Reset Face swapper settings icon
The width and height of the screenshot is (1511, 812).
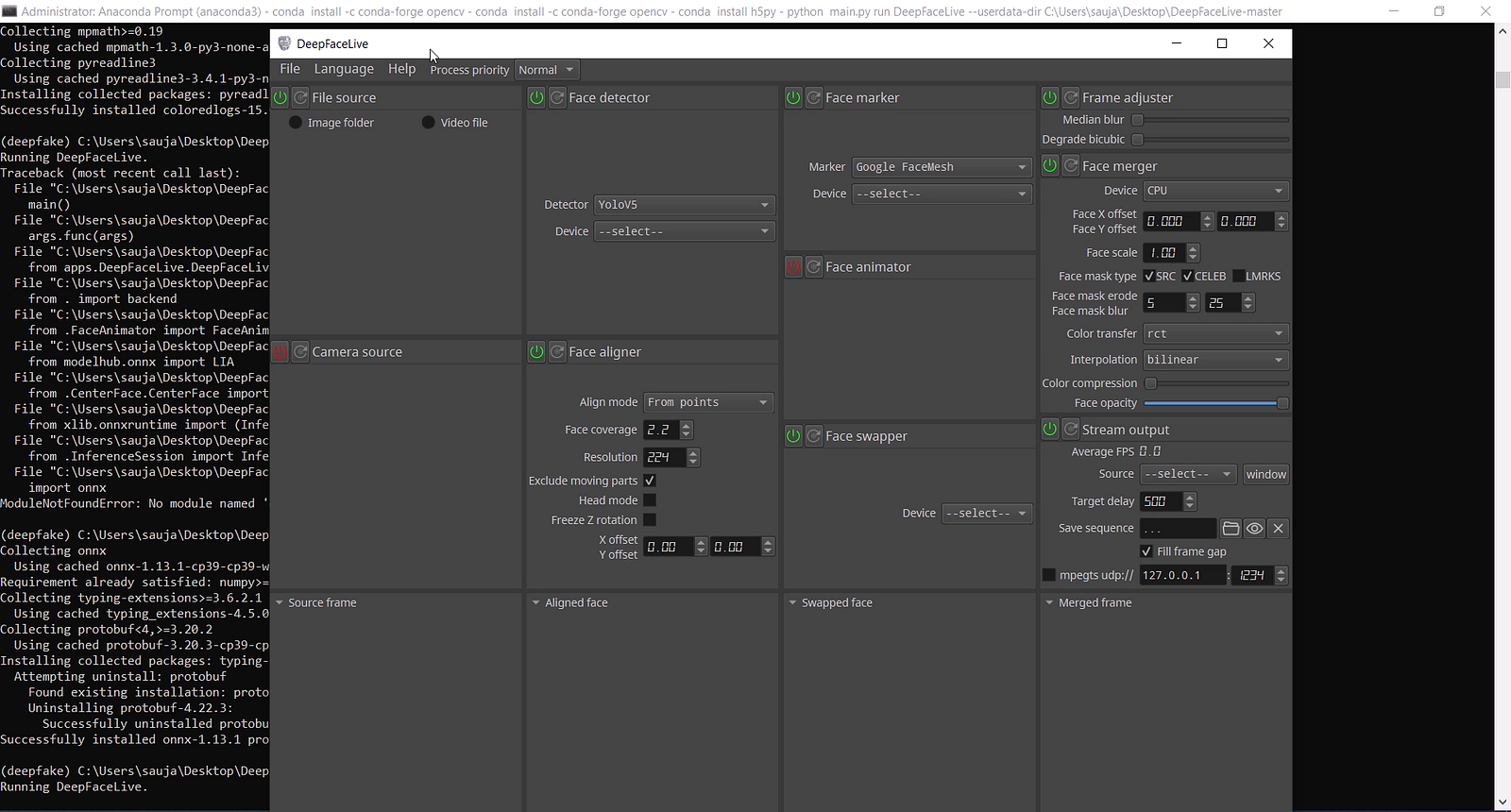click(x=814, y=435)
